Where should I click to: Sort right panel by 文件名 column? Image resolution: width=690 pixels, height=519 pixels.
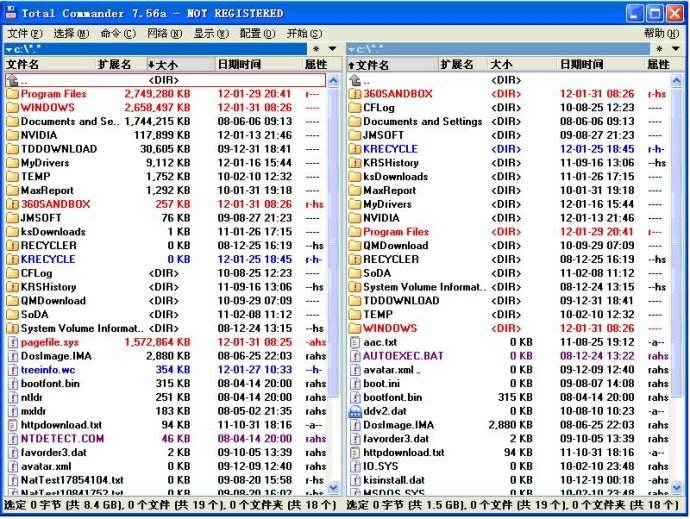[392, 65]
